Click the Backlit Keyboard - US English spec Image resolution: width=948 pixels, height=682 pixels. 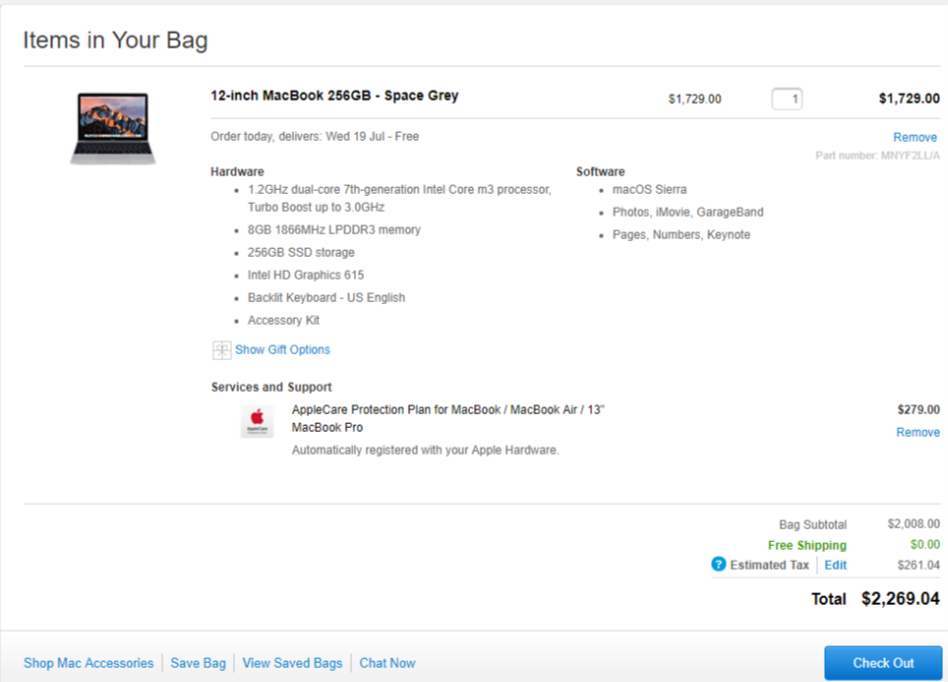click(326, 297)
